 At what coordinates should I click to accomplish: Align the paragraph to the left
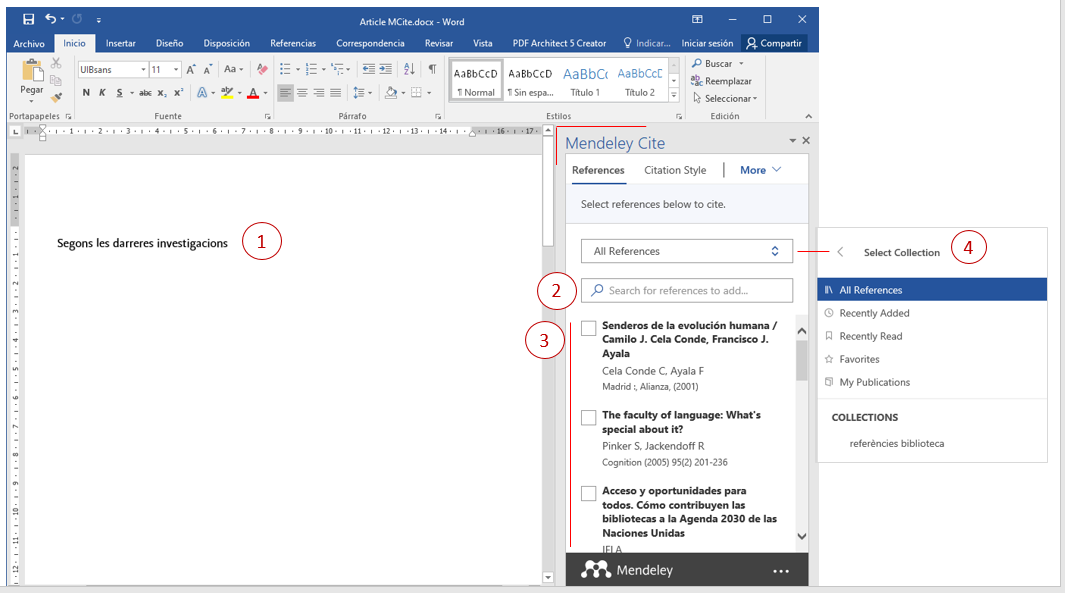tap(286, 93)
